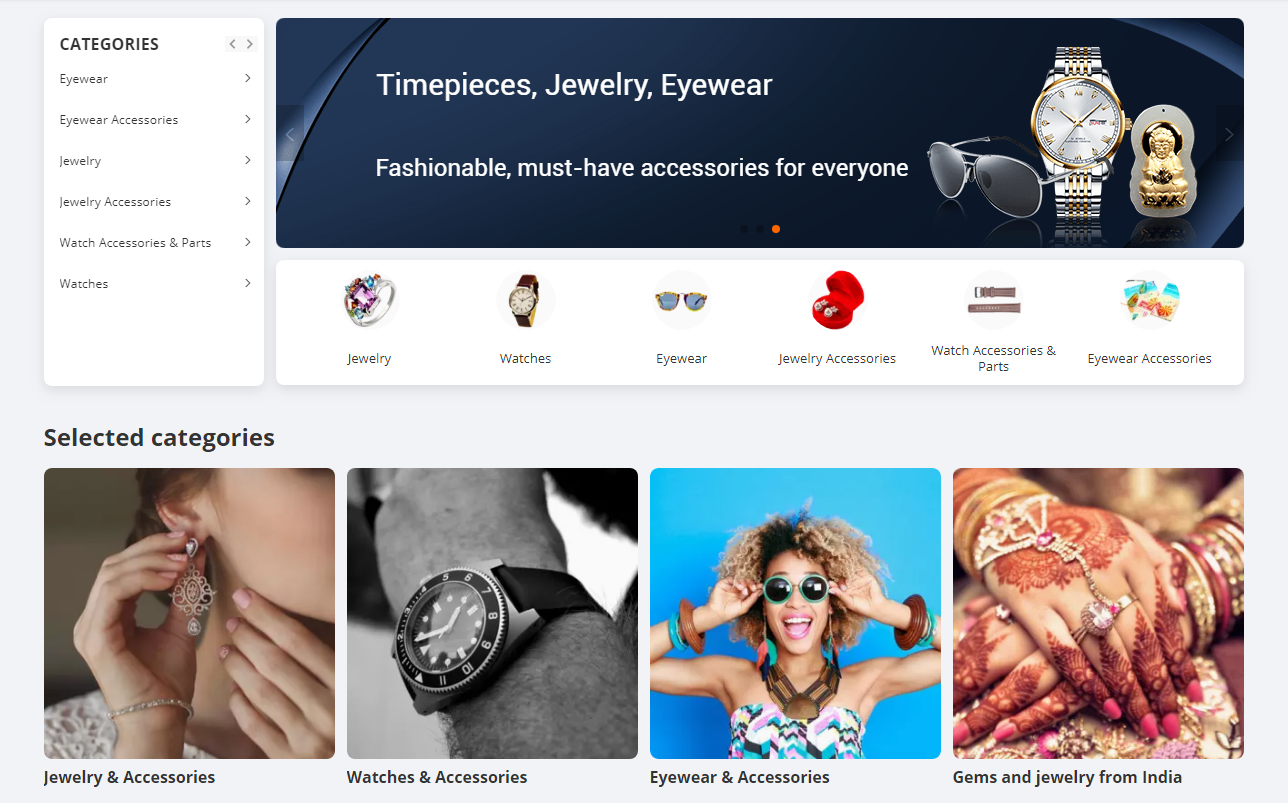Select the second banner carousel dot
The image size is (1288, 803).
tap(760, 229)
